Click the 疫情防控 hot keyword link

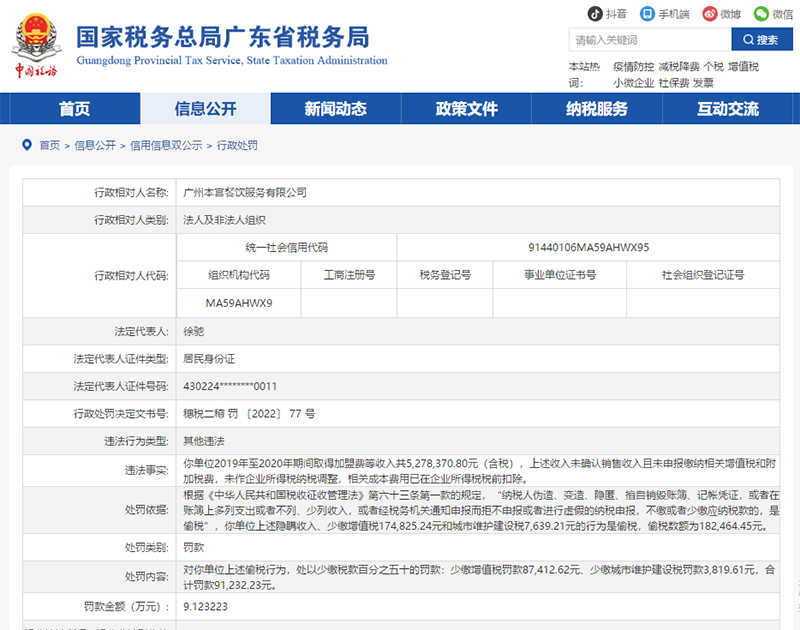(x=633, y=67)
